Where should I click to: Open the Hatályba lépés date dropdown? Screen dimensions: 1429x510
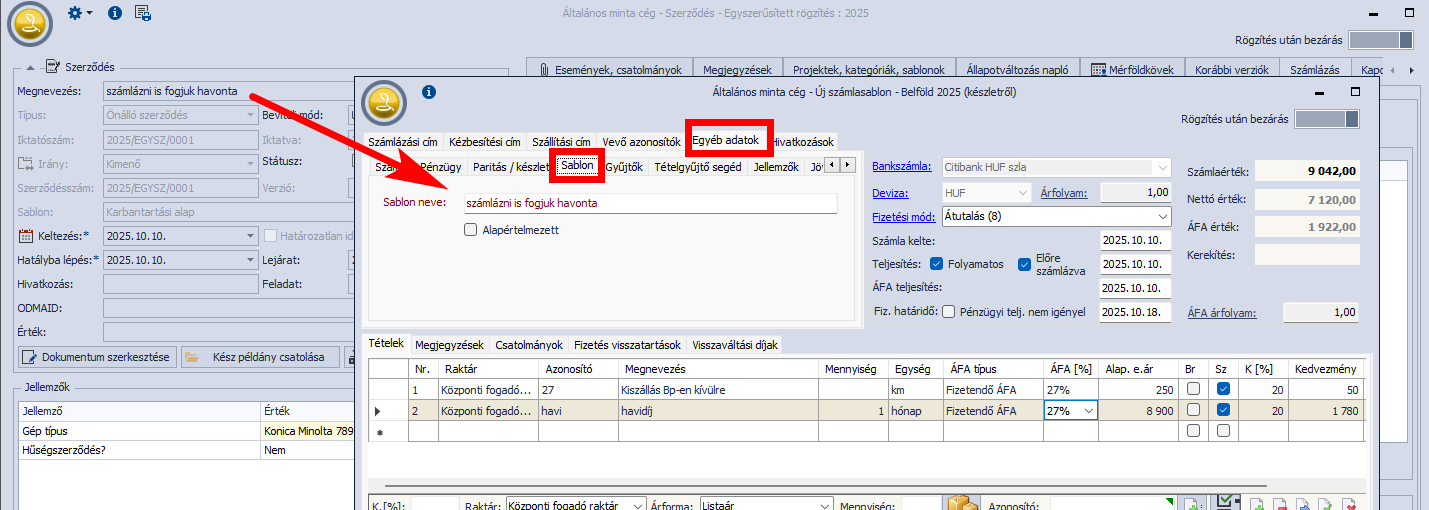click(x=249, y=260)
